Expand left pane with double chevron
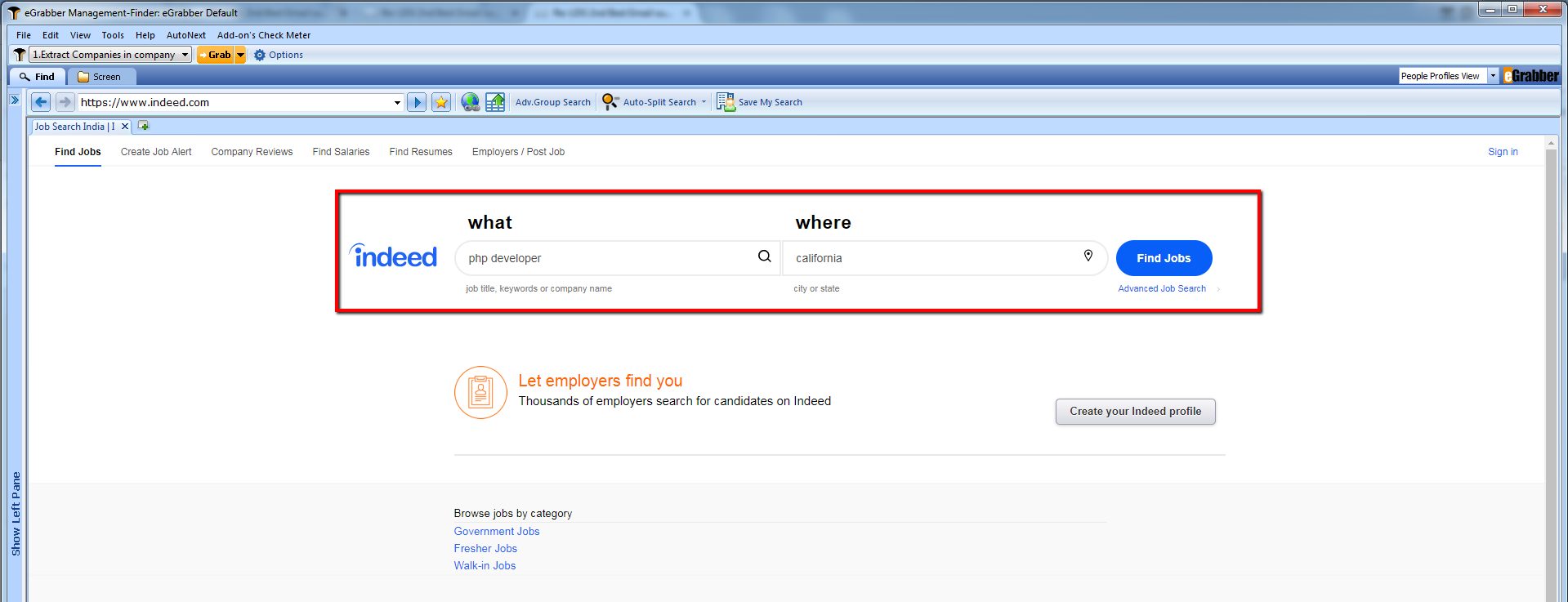The width and height of the screenshot is (1568, 602). (x=15, y=100)
